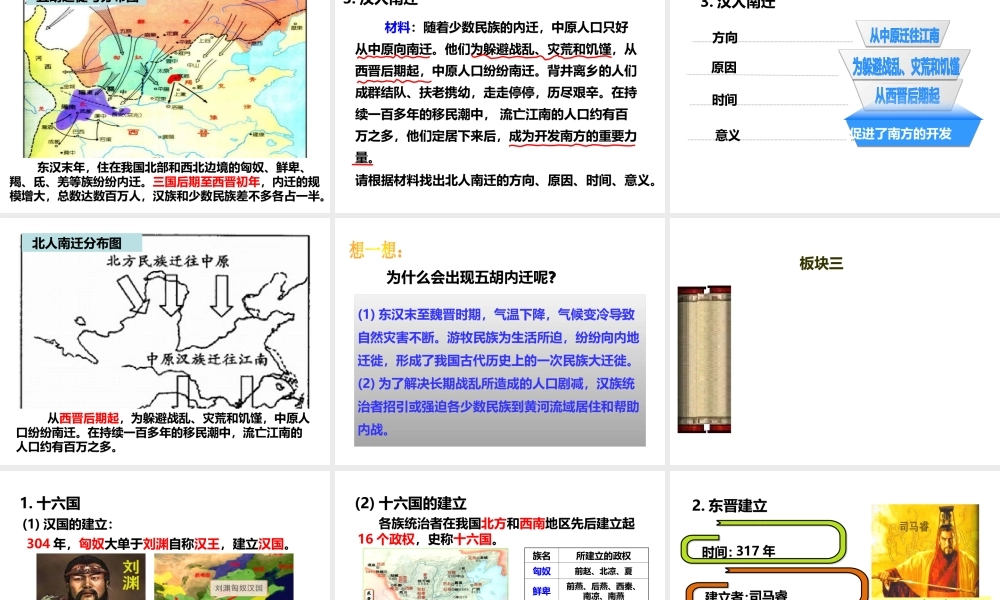
Task: Click the 板块三 title text
Action: (x=821, y=263)
